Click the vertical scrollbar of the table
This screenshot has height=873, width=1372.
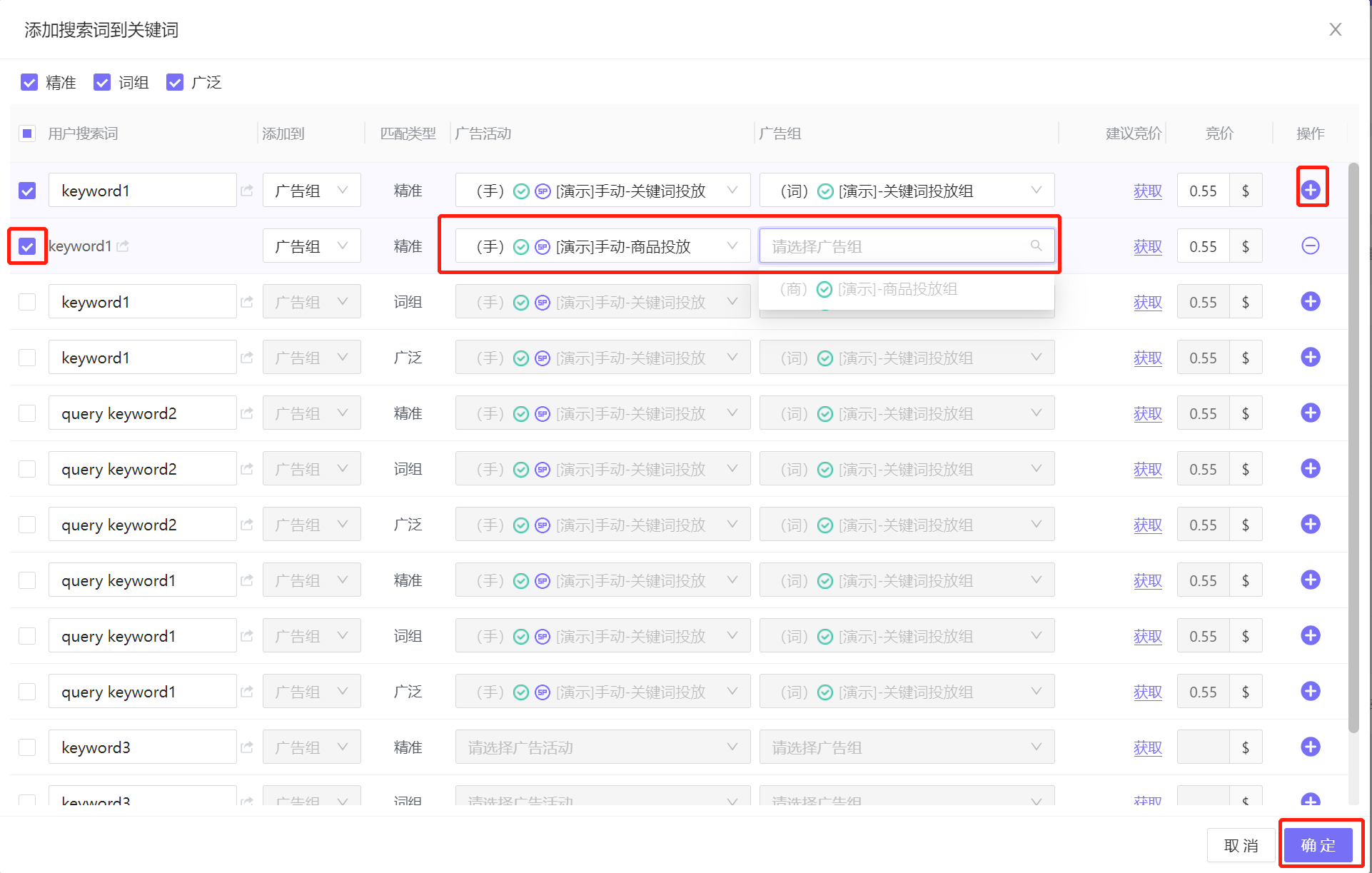pyautogui.click(x=1353, y=448)
